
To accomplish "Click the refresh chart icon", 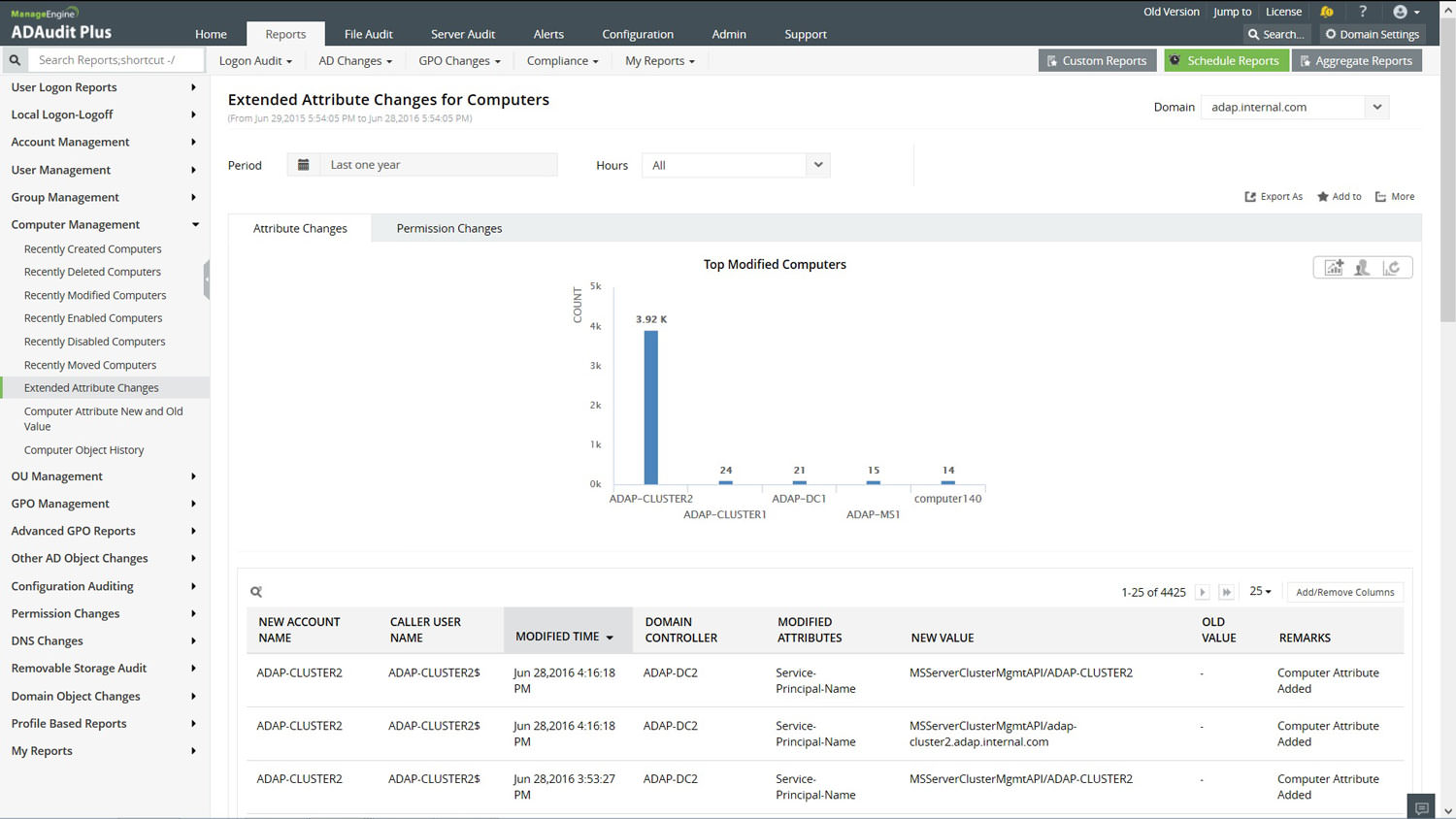I will click(x=1392, y=268).
